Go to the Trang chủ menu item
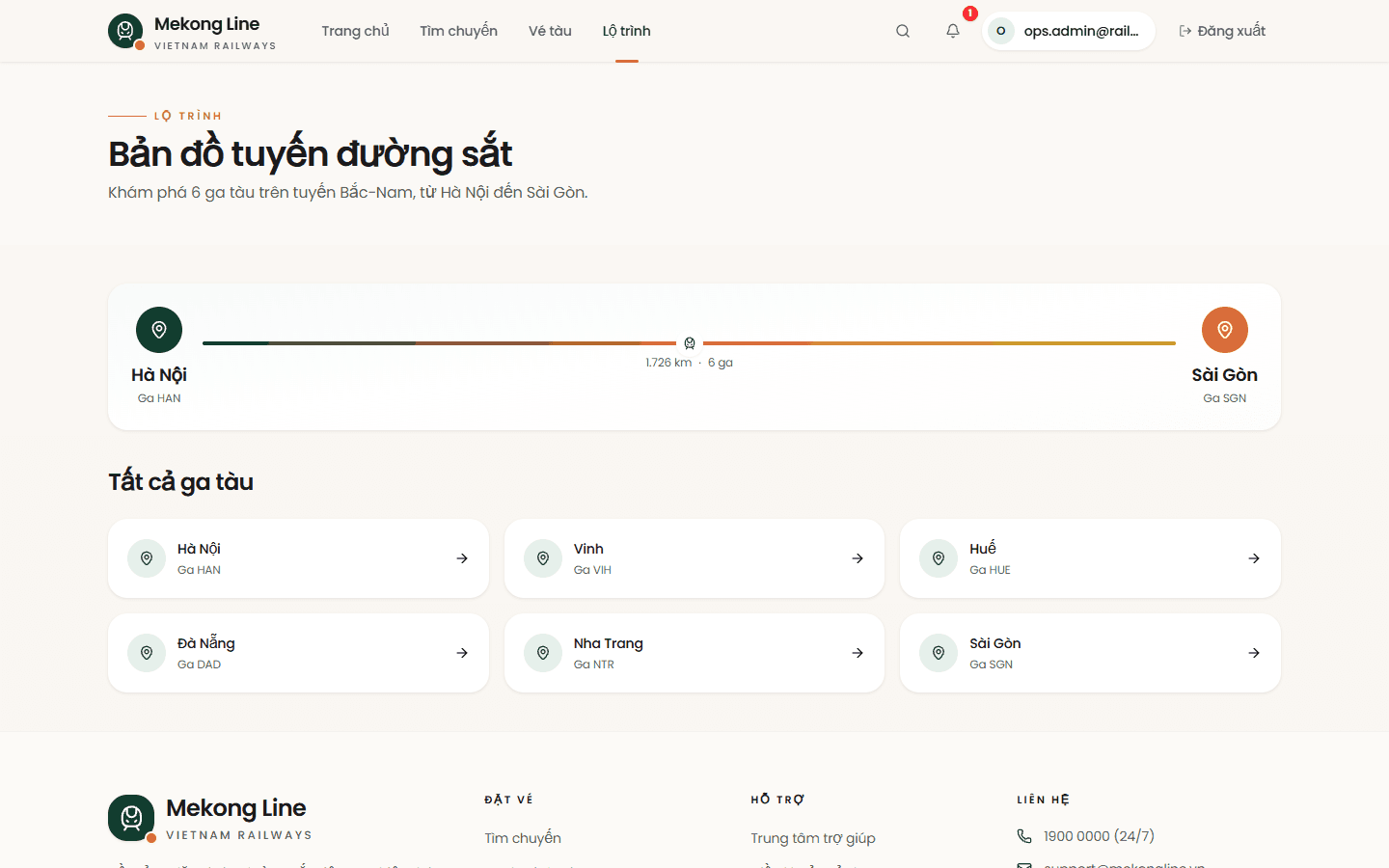Screen dimensions: 1389x868 355,31
